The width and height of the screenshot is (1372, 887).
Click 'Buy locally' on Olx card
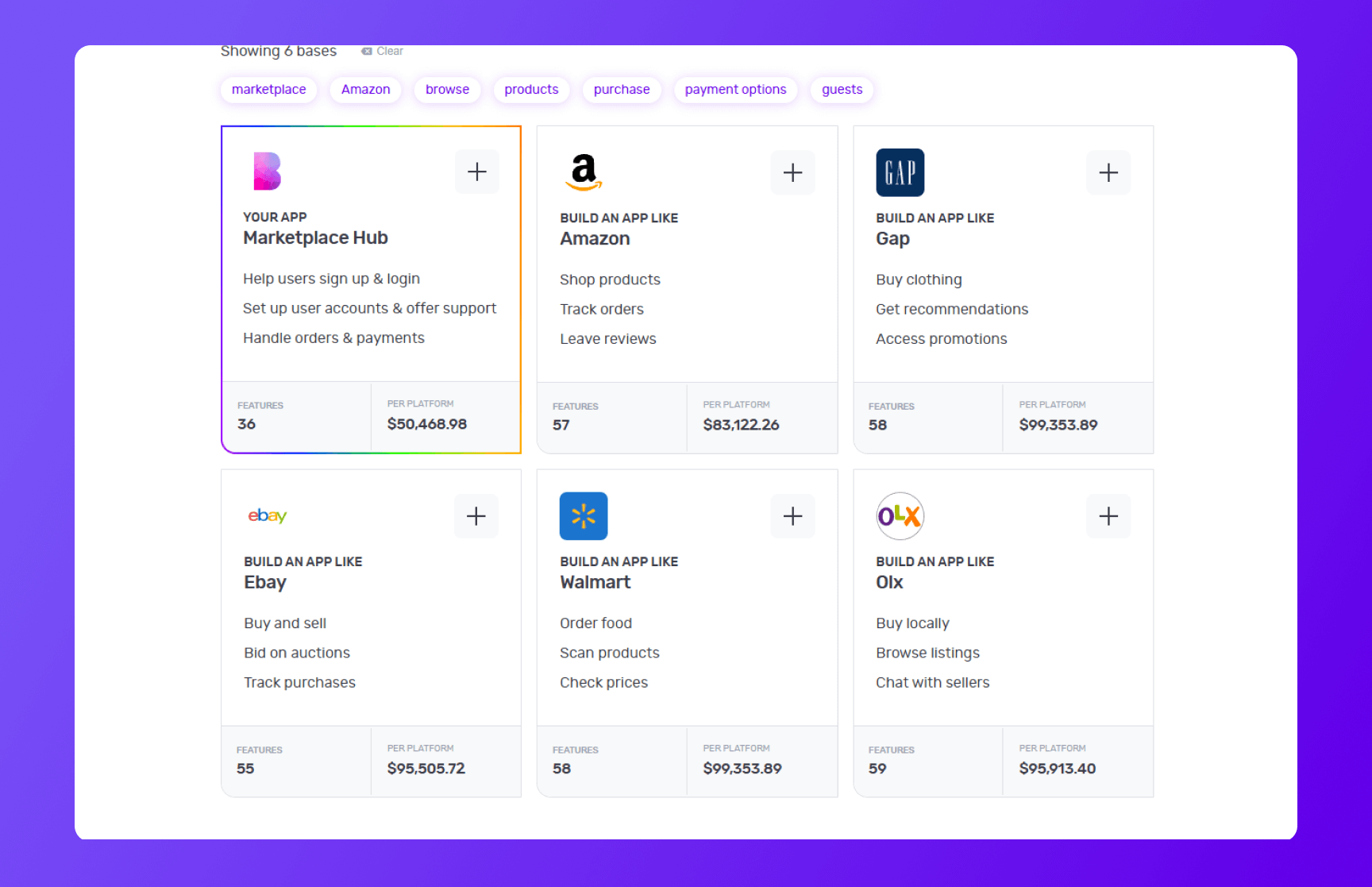tap(912, 623)
